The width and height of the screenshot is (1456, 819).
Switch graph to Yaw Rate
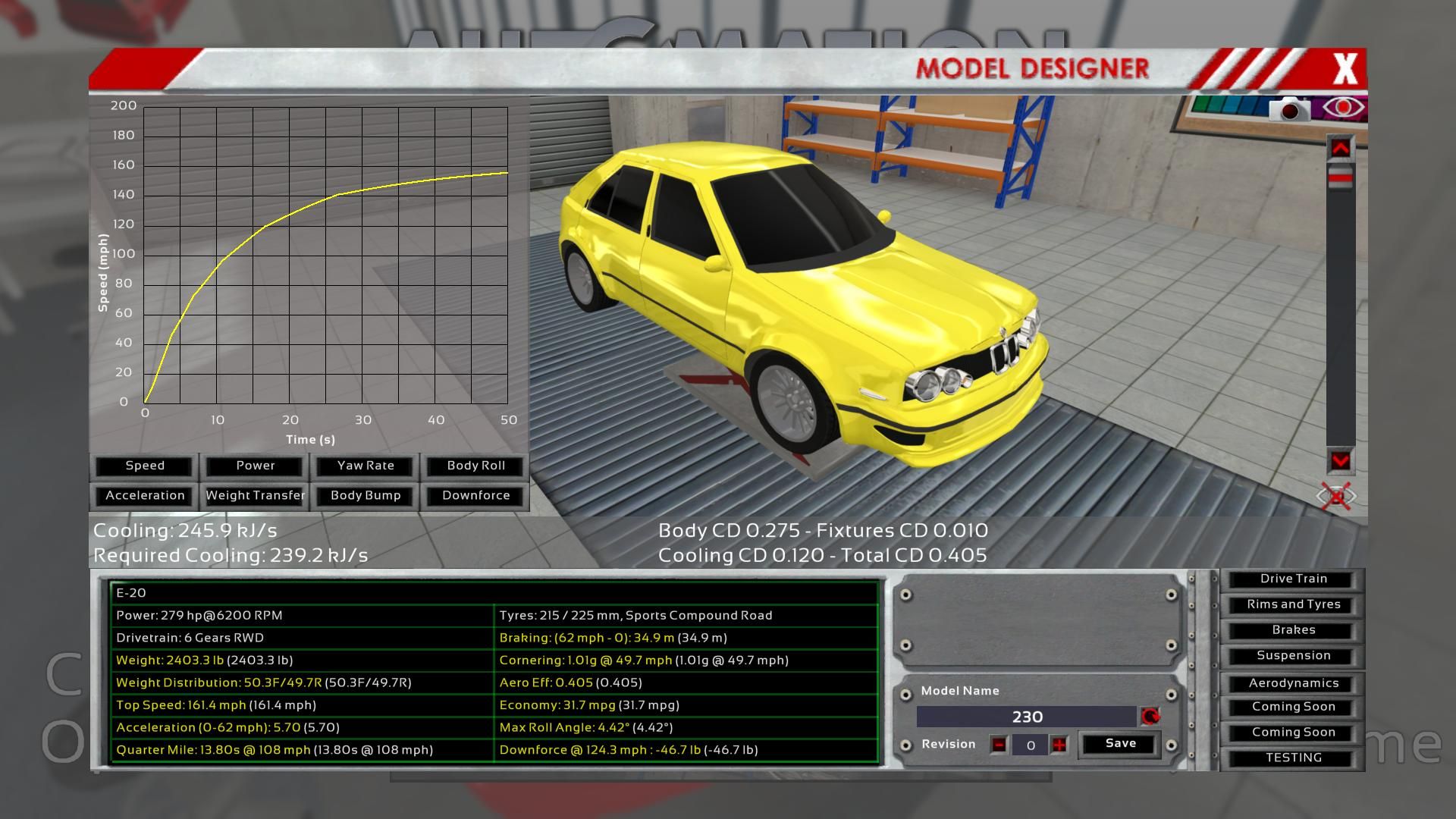click(366, 466)
